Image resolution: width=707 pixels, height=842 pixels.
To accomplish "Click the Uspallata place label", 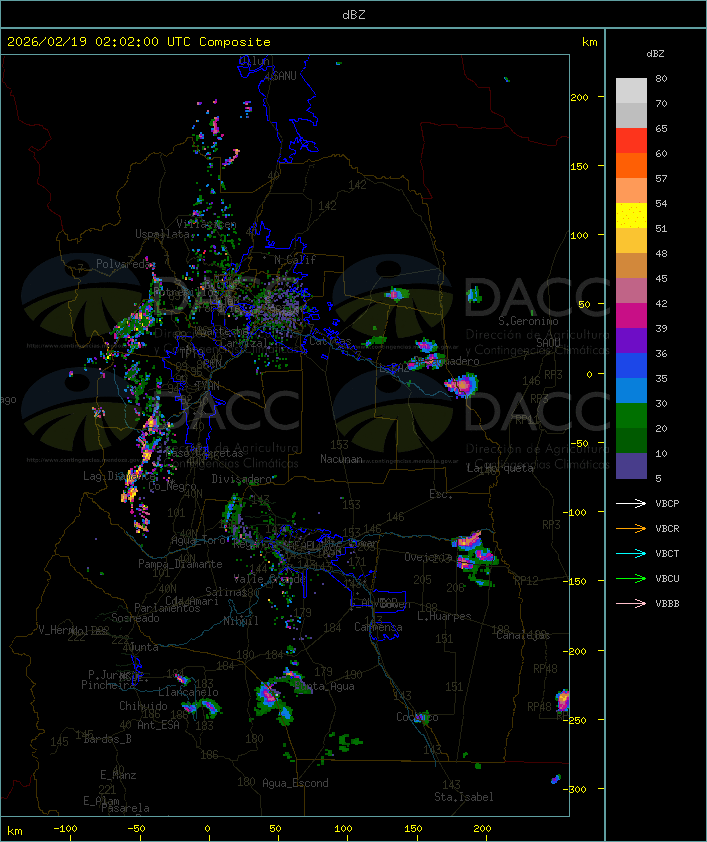I will (x=162, y=234).
